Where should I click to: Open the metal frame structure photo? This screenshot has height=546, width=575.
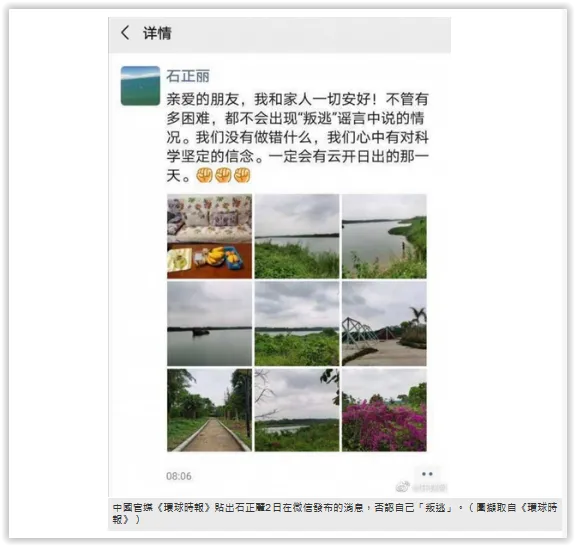(384, 324)
